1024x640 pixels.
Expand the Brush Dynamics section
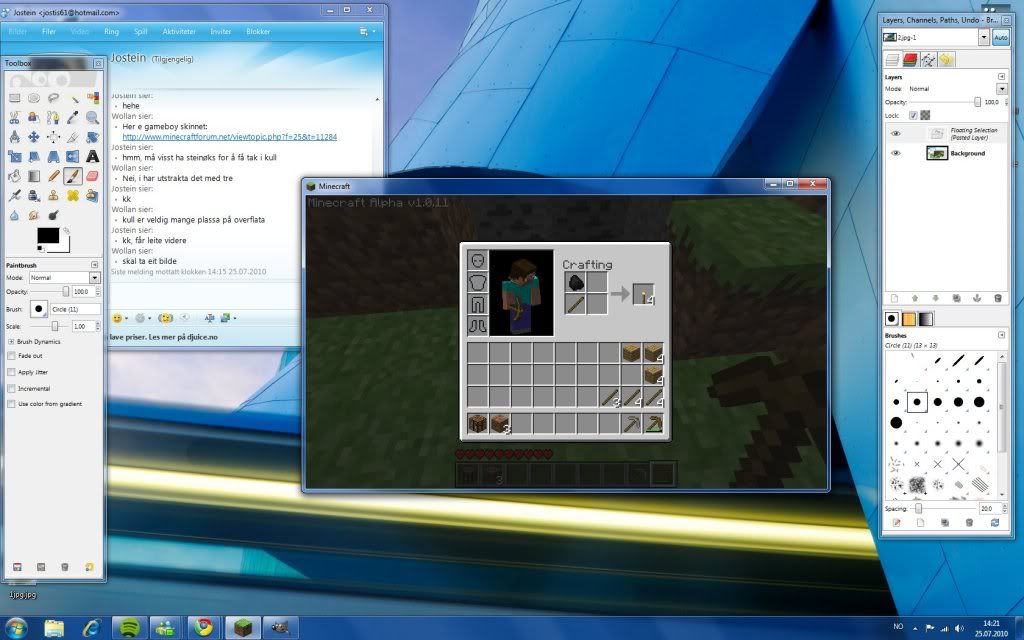[11, 342]
